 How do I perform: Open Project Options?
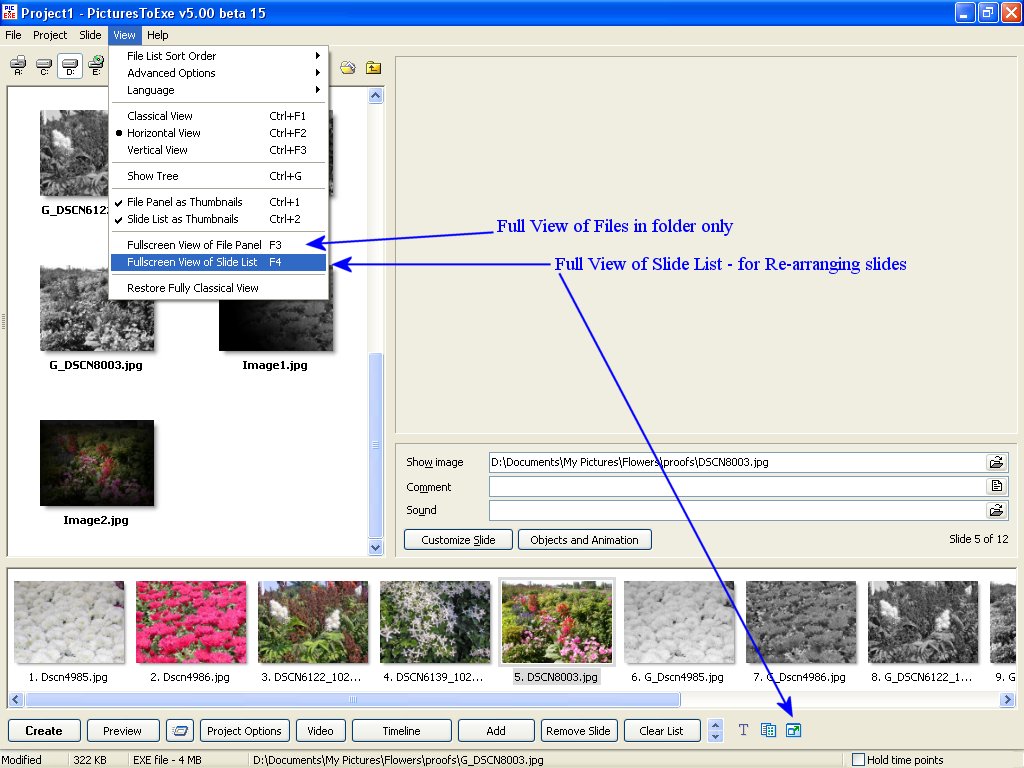[244, 731]
